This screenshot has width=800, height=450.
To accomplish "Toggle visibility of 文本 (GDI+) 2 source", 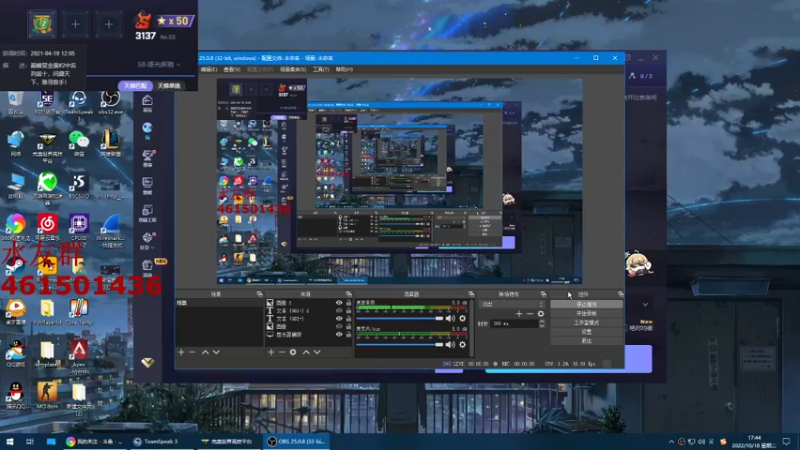I will pyautogui.click(x=339, y=310).
